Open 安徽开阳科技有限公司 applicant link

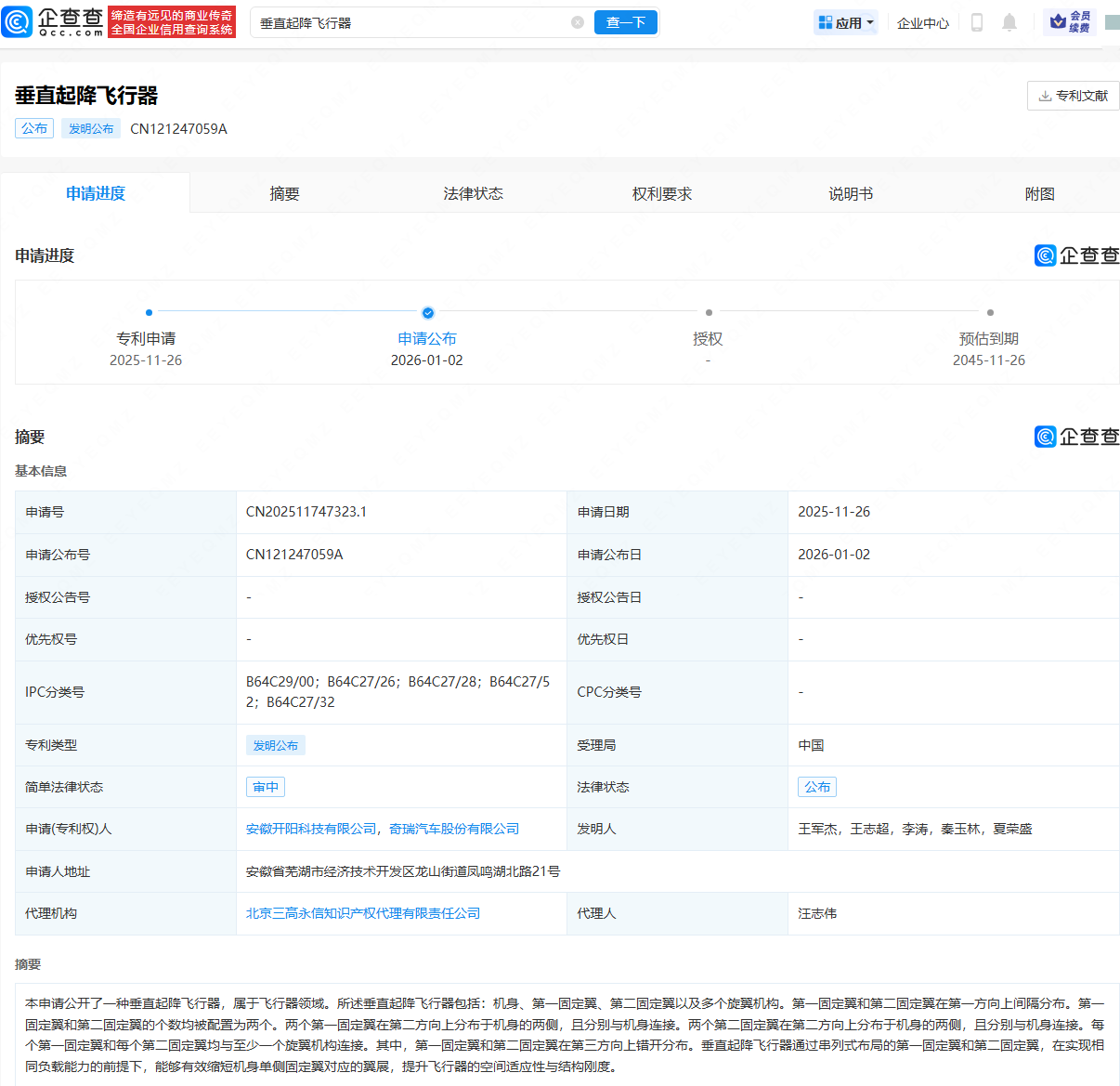pos(311,829)
